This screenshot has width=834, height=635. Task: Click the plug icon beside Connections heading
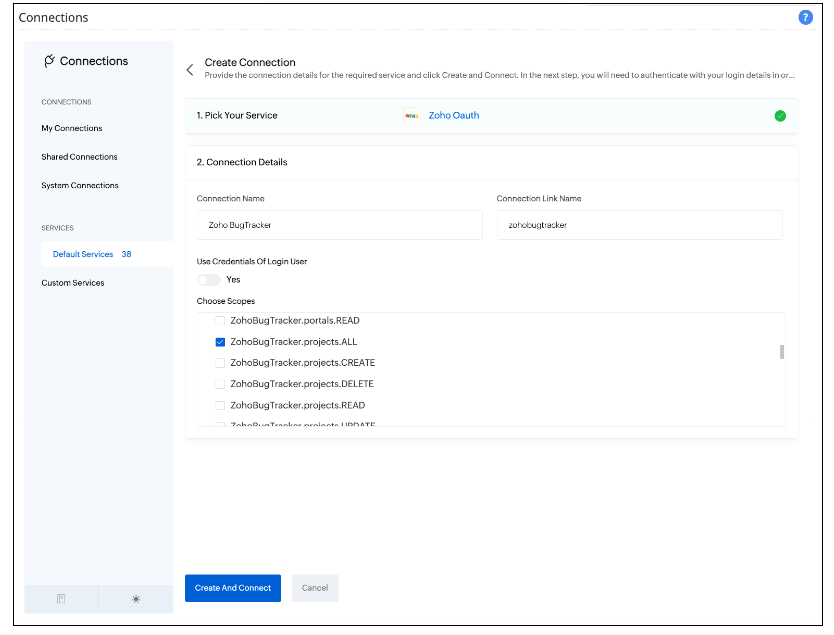[49, 61]
